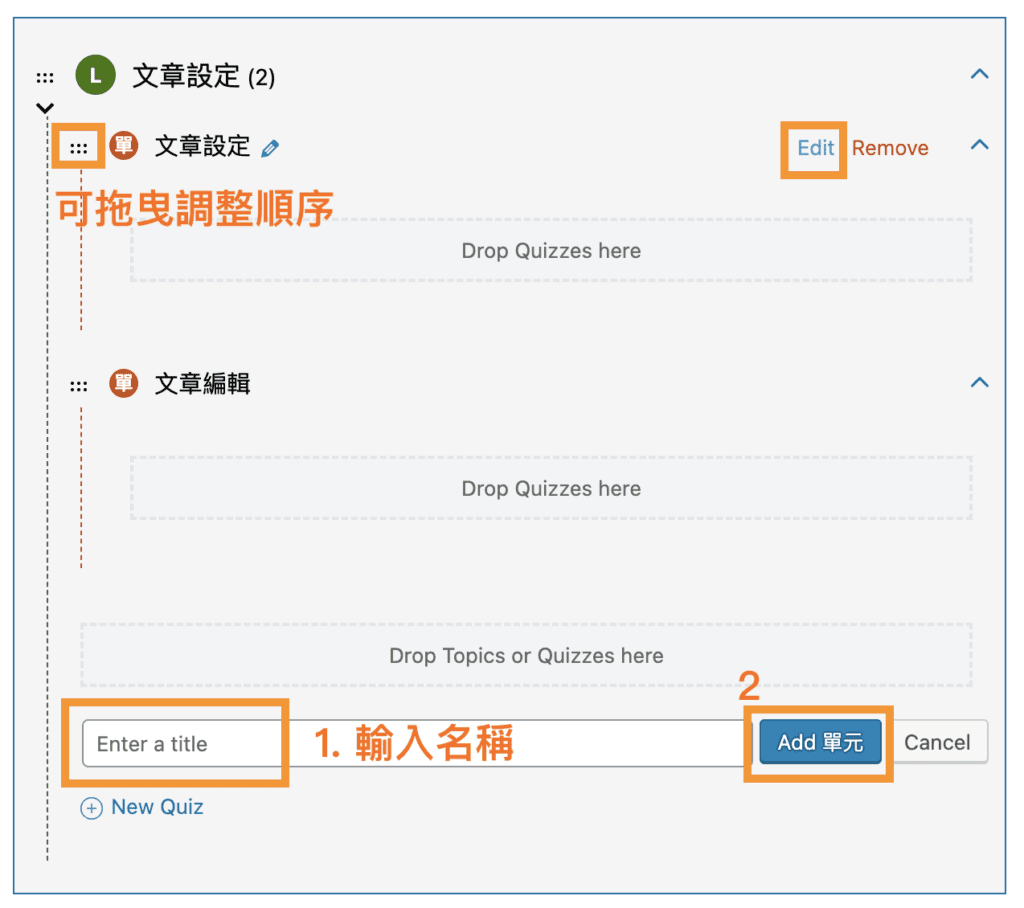This screenshot has width=1024, height=908.
Task: Click the Drop Topics or Quizzes here area
Action: coord(526,656)
